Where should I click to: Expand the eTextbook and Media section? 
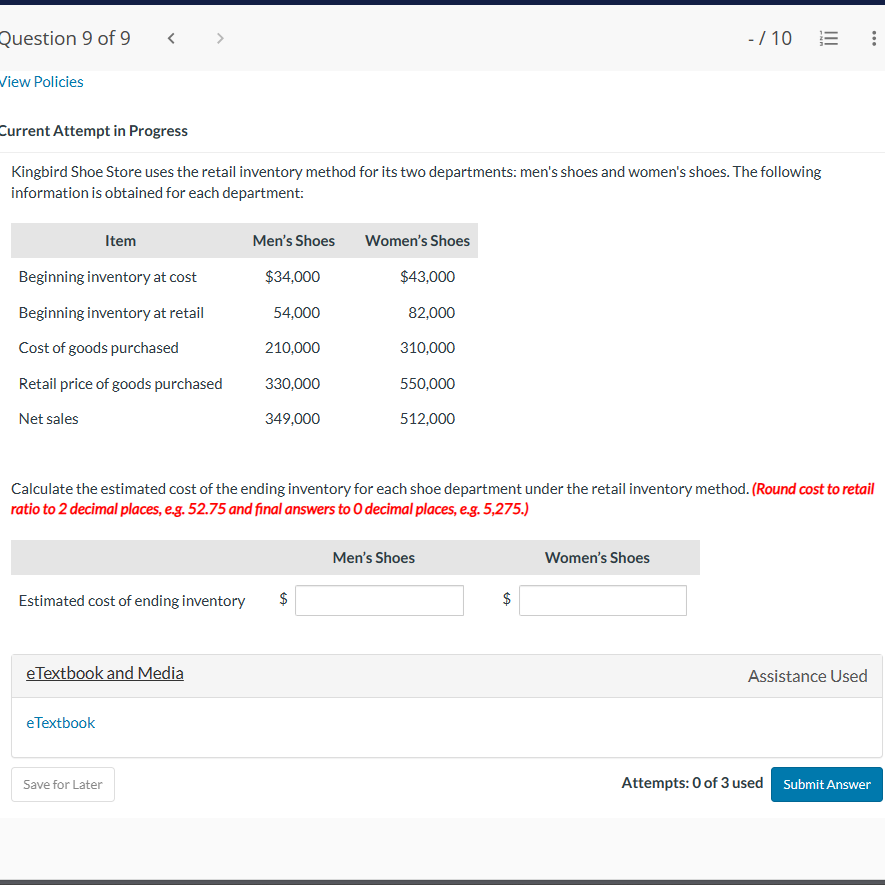105,673
